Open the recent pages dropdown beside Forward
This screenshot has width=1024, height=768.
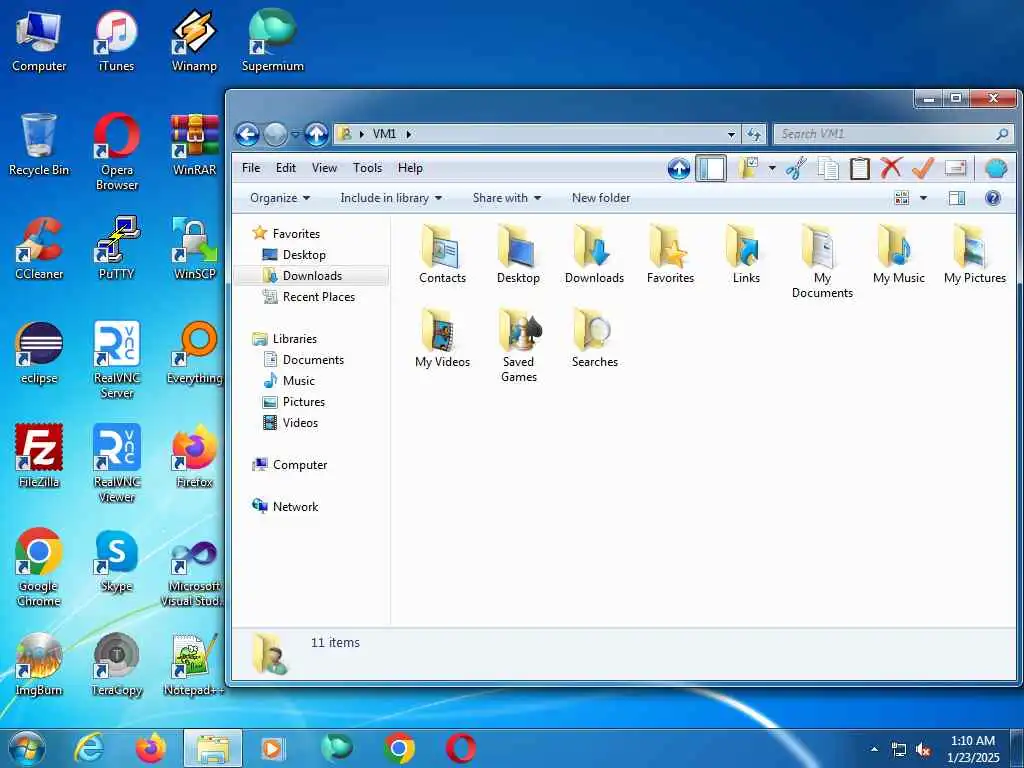295,135
